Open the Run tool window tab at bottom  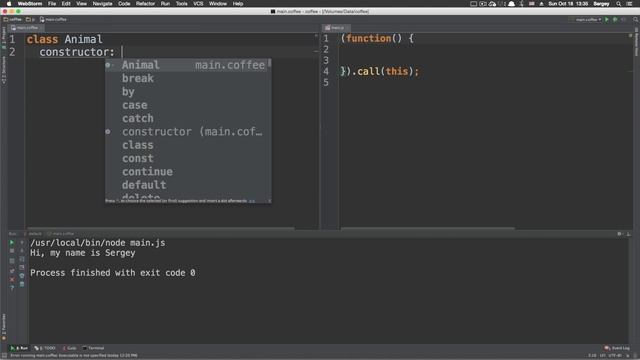[19, 348]
